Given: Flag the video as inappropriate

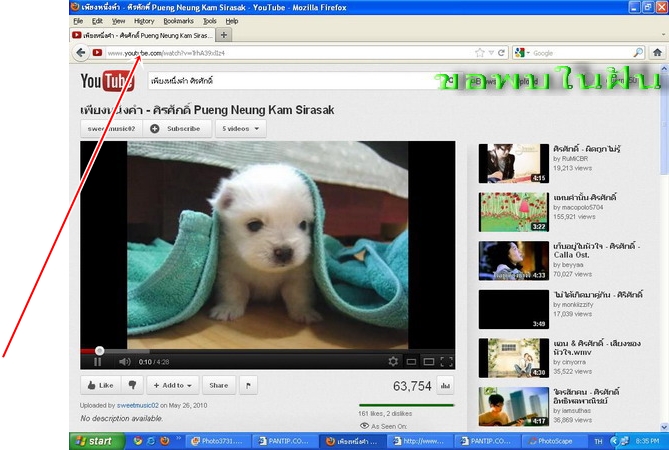Looking at the screenshot, I should (248, 385).
